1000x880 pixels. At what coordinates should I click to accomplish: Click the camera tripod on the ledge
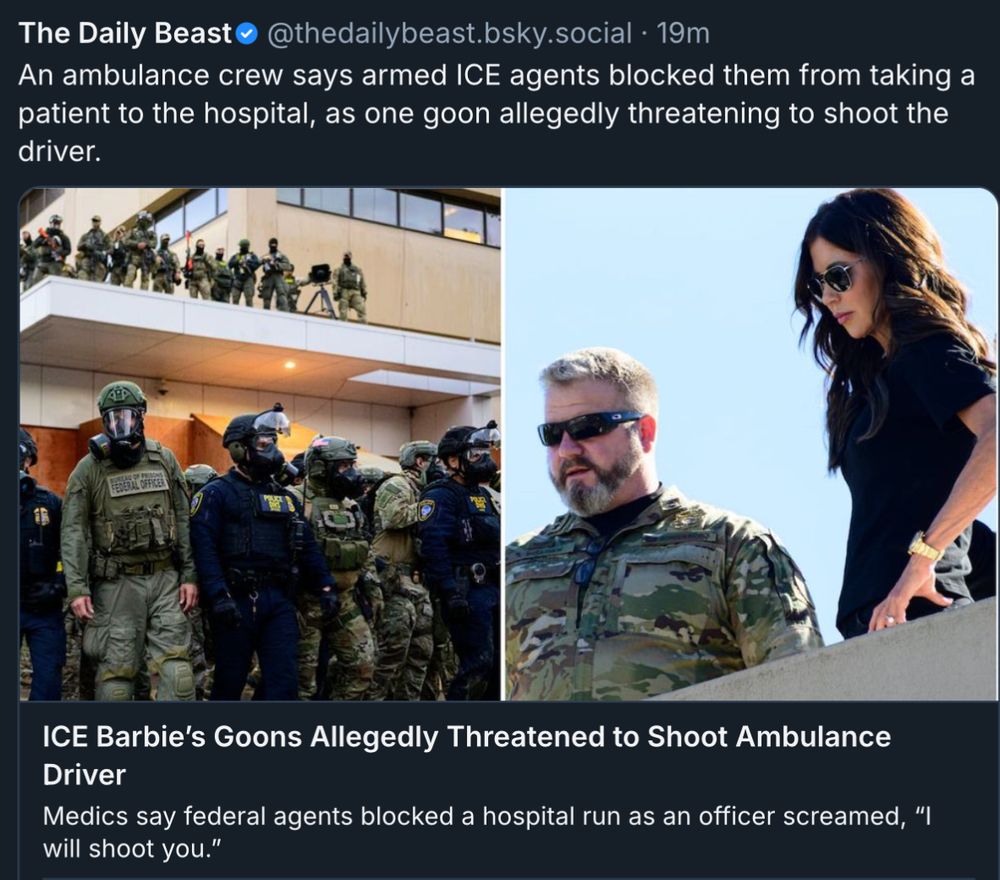320,290
